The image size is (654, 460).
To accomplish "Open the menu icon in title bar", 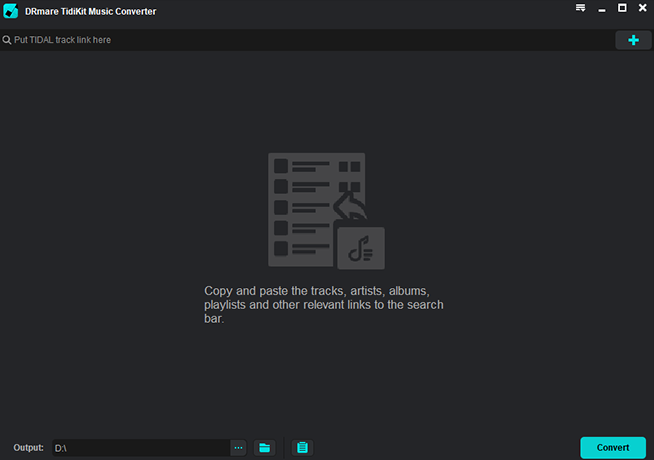I will coord(580,8).
